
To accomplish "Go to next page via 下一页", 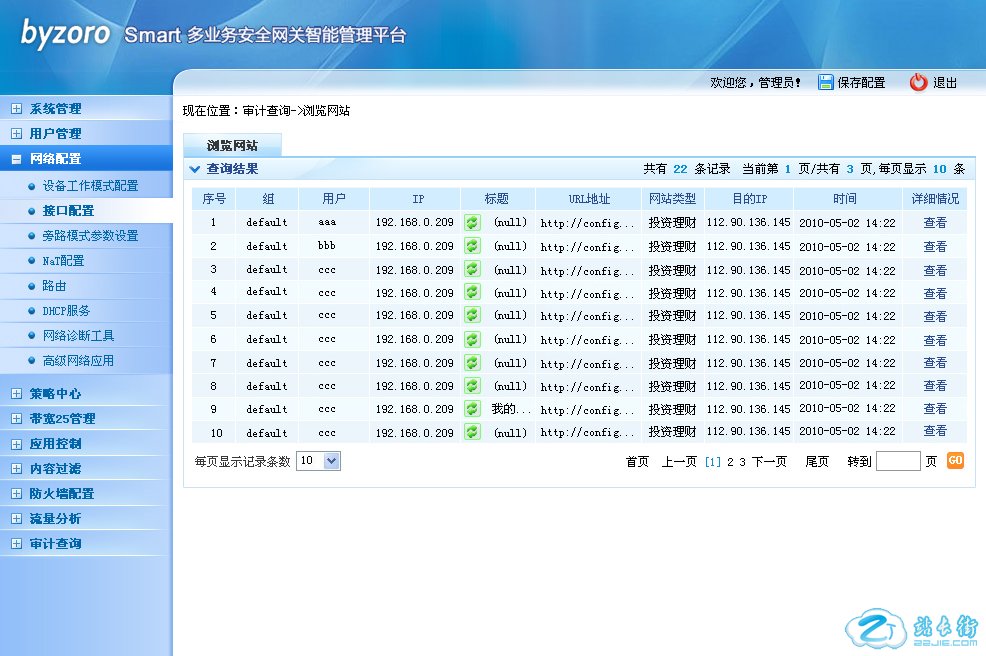I will coord(769,462).
